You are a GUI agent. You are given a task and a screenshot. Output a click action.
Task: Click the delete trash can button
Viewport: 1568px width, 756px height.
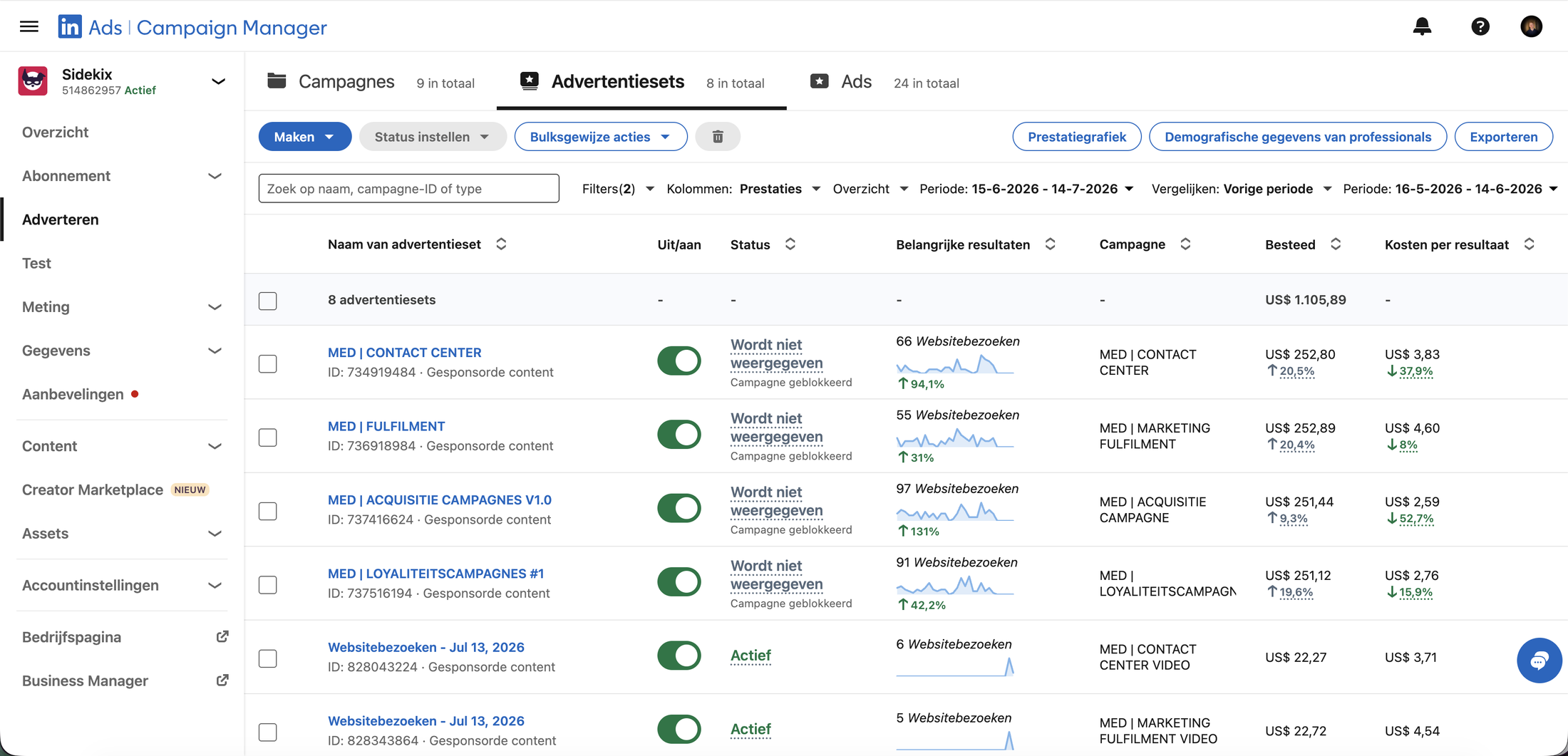718,137
